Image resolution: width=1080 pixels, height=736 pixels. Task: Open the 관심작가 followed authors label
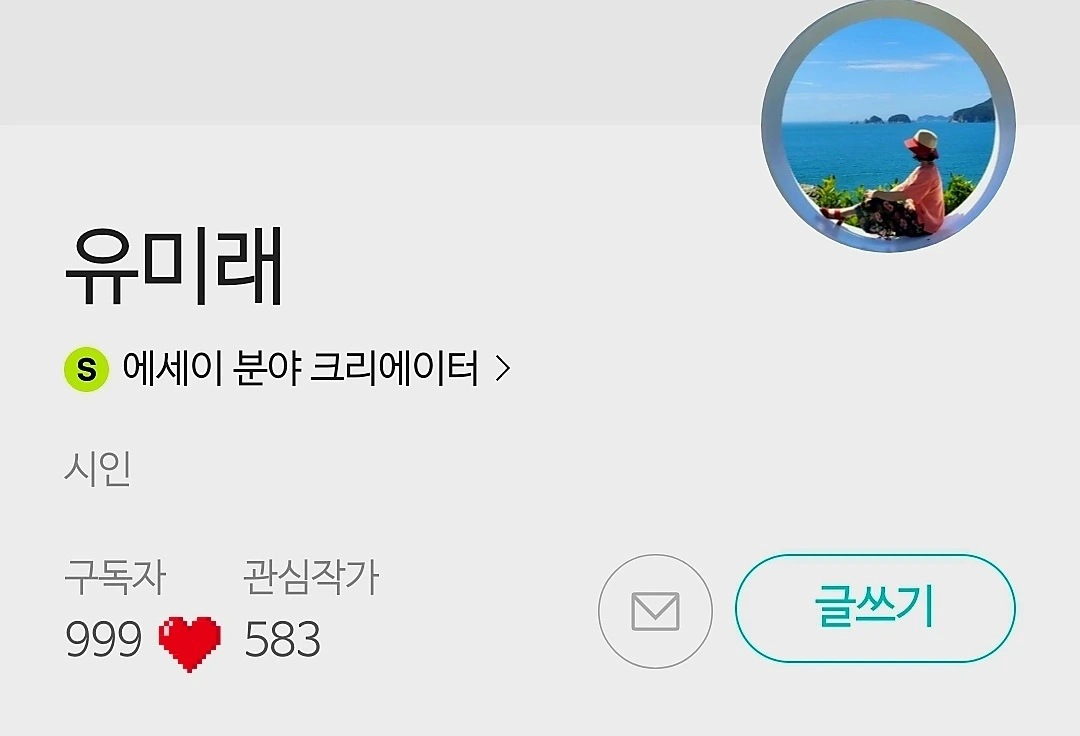[x=311, y=577]
